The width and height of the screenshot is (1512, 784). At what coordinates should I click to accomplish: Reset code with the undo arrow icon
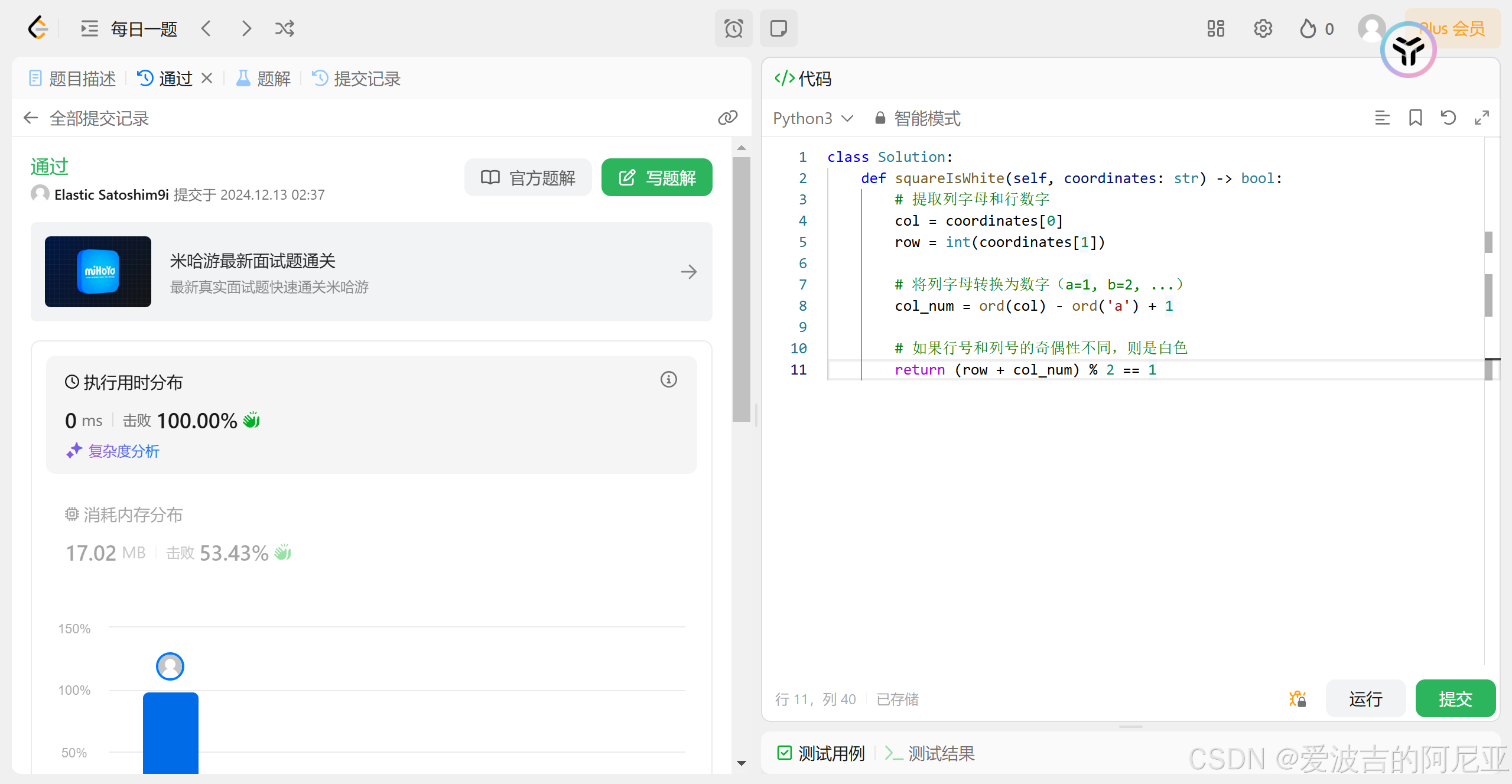point(1448,118)
